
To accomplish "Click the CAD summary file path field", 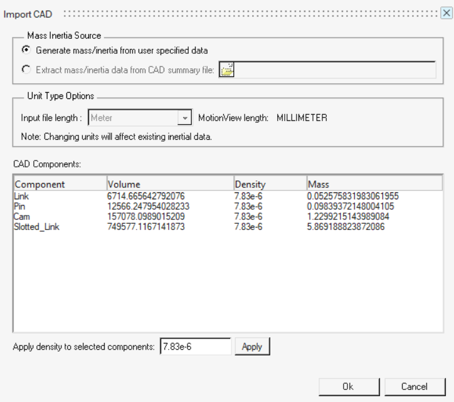I will pos(335,70).
